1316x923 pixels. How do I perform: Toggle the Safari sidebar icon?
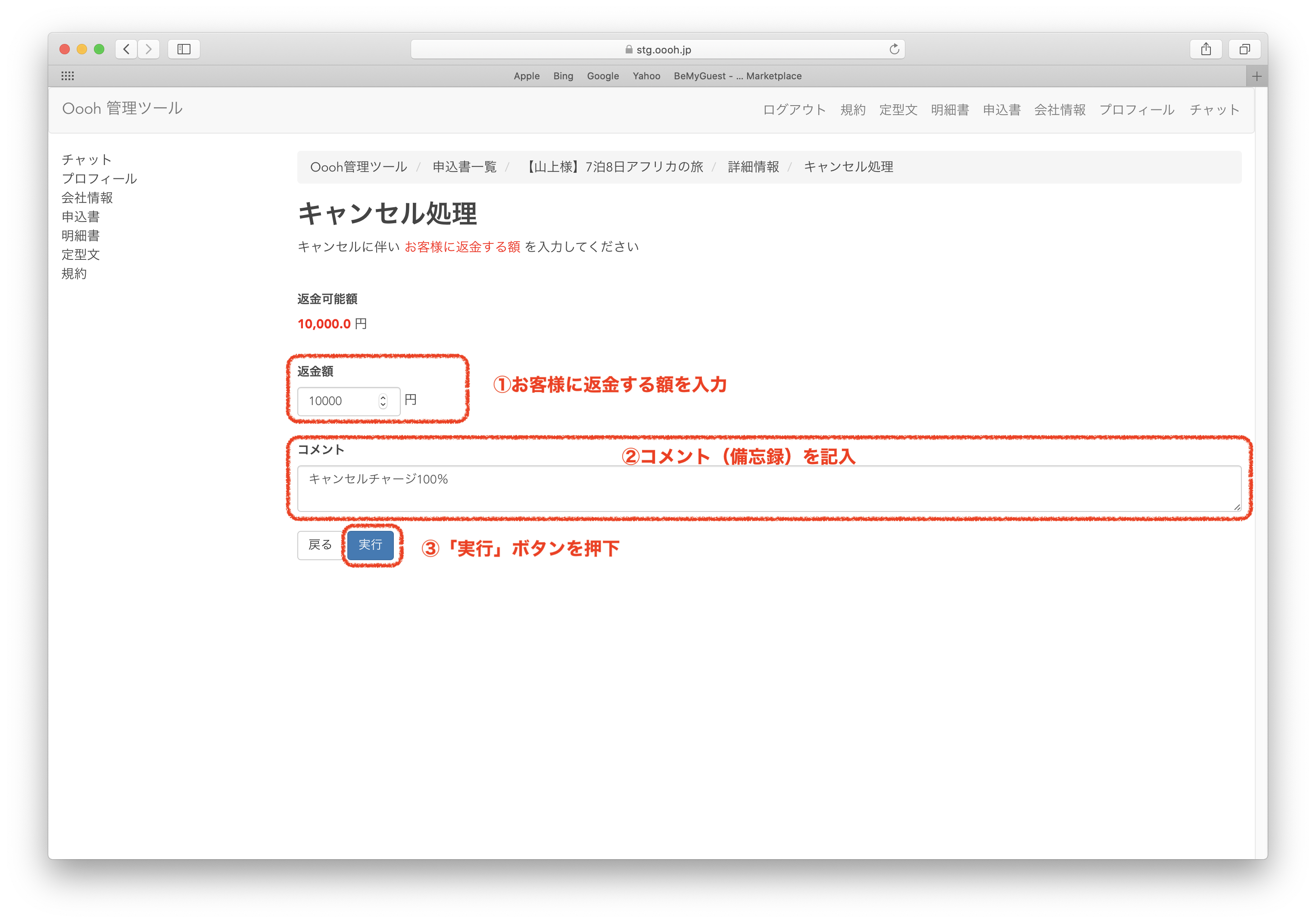pyautogui.click(x=184, y=49)
